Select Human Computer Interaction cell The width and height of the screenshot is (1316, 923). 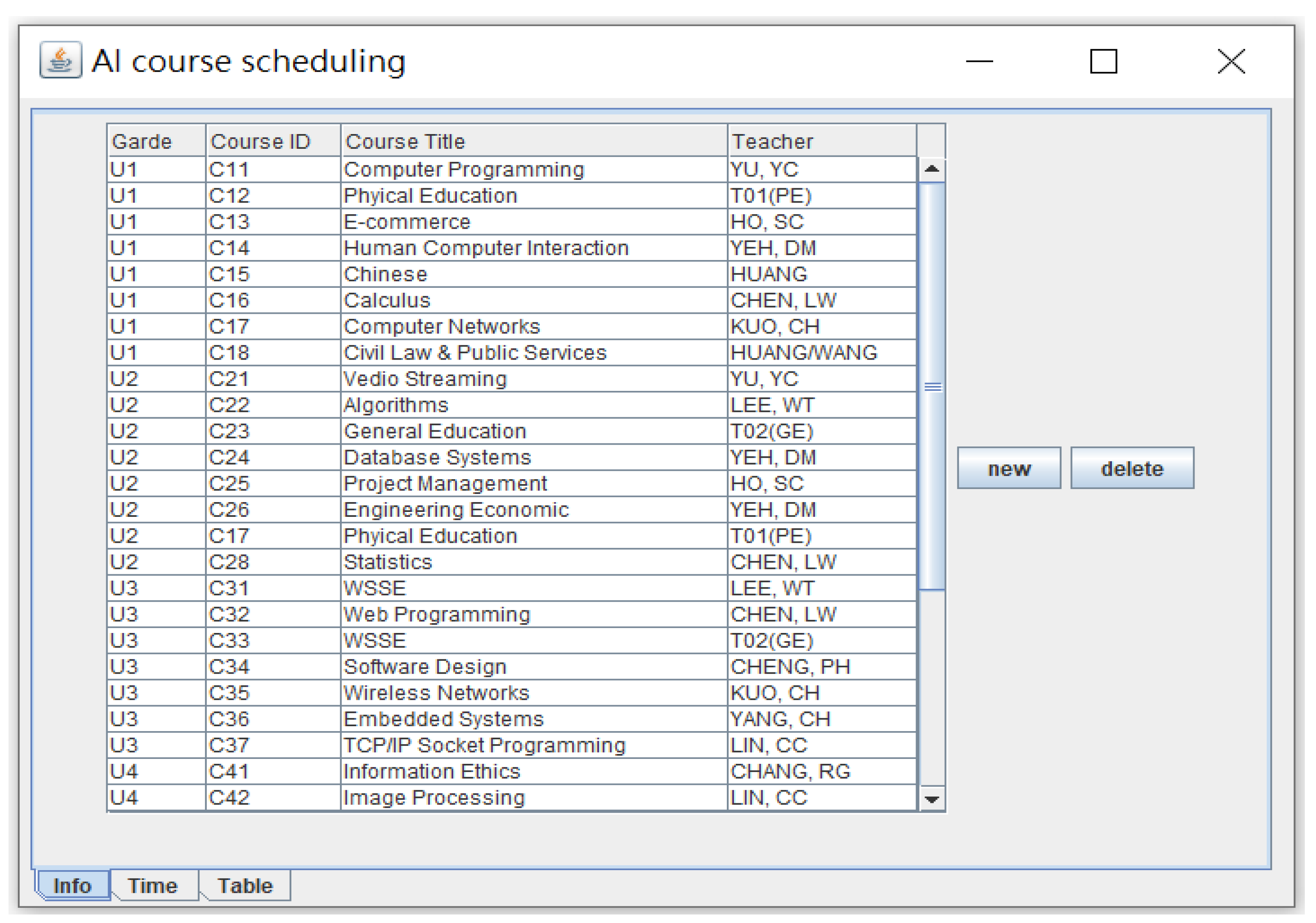(x=534, y=248)
